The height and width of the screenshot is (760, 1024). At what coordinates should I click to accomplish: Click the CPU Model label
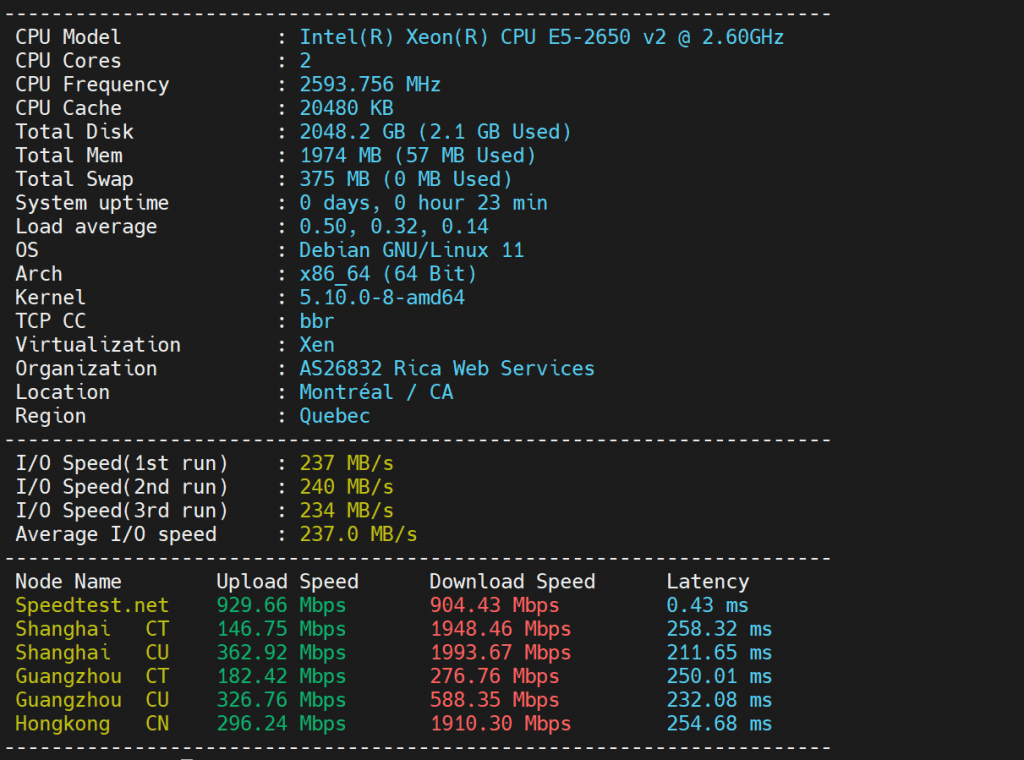coord(69,37)
